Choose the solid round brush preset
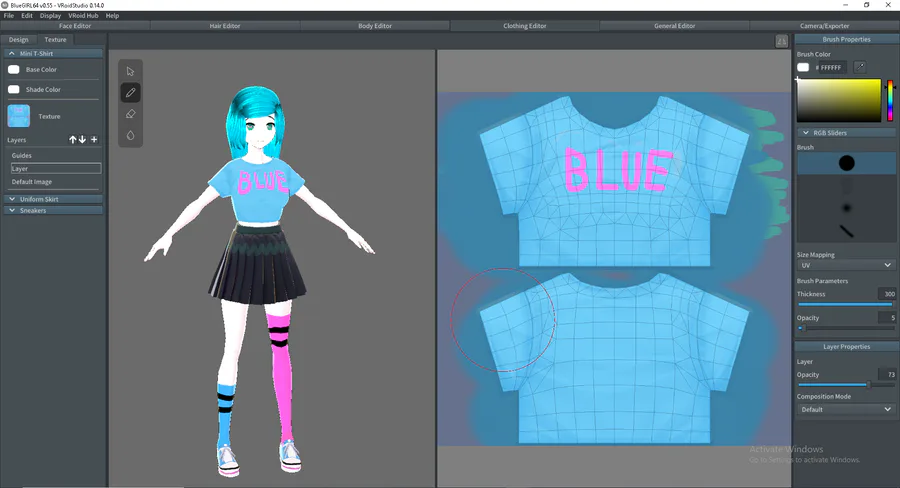900x488 pixels. click(x=847, y=163)
